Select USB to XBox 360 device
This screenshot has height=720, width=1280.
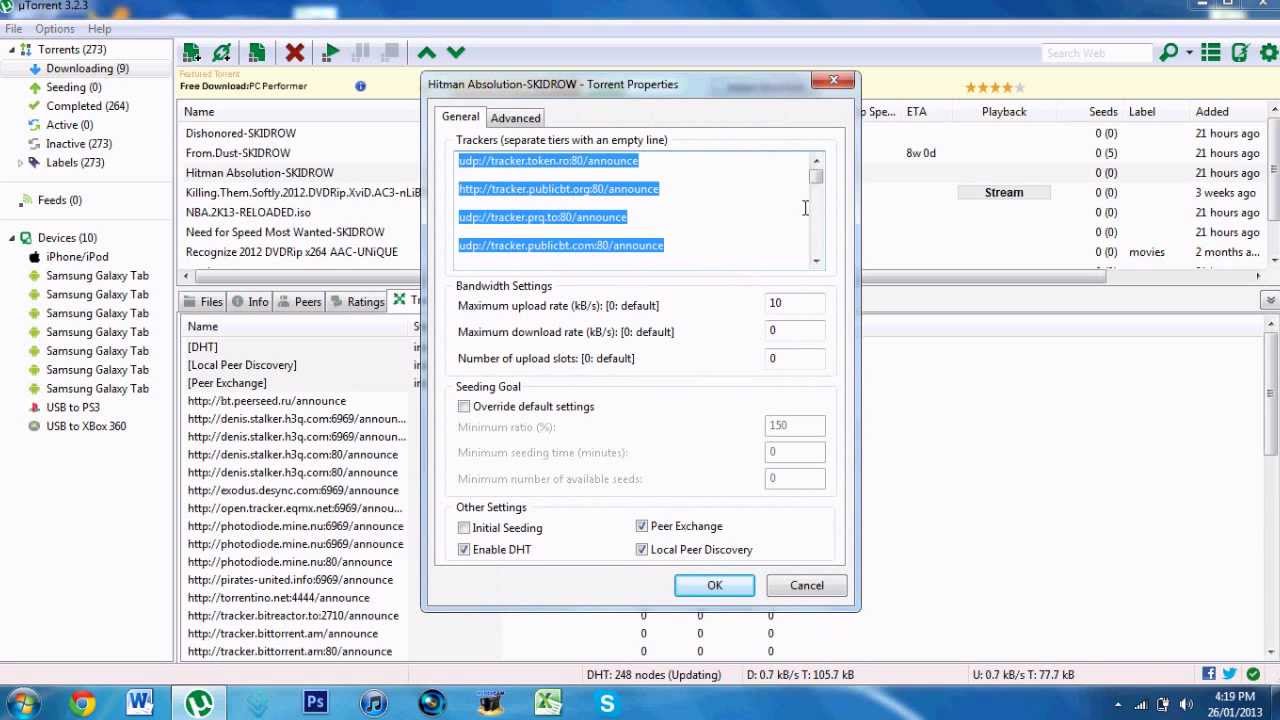tap(85, 426)
